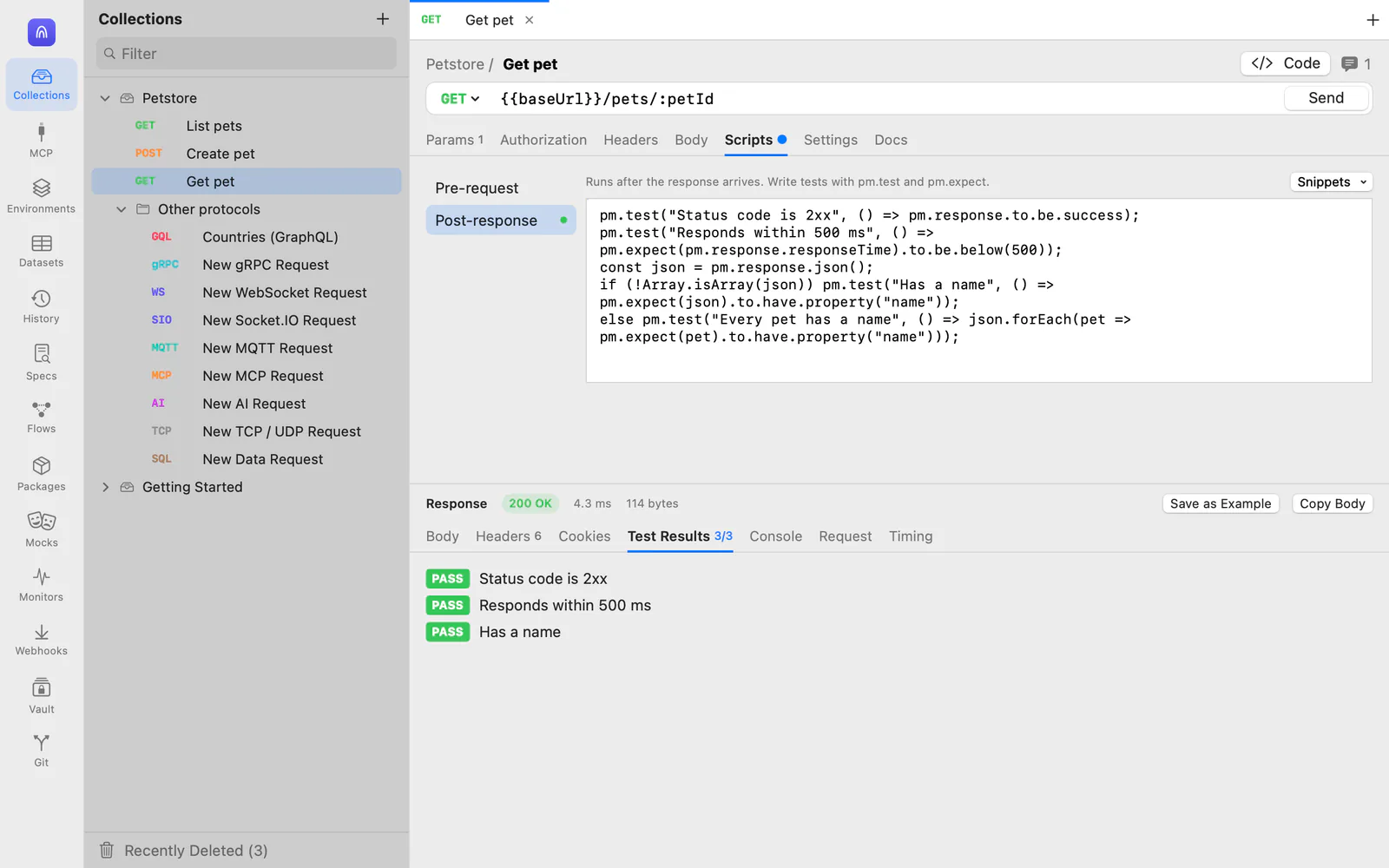Viewport: 1389px width, 868px height.
Task: Open the Monitors sidebar section
Action: (42, 585)
